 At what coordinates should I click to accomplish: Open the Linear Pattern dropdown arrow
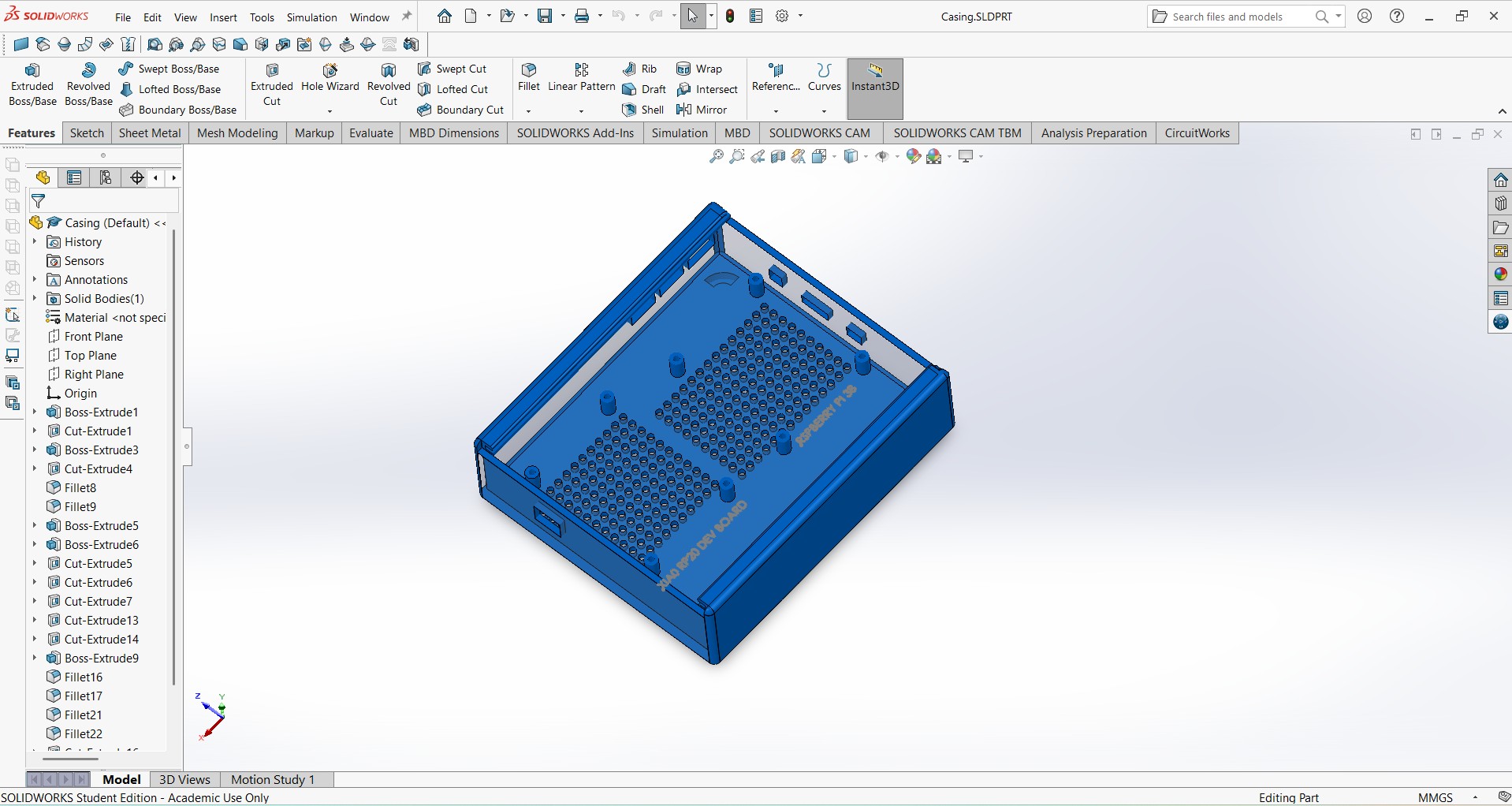click(581, 111)
